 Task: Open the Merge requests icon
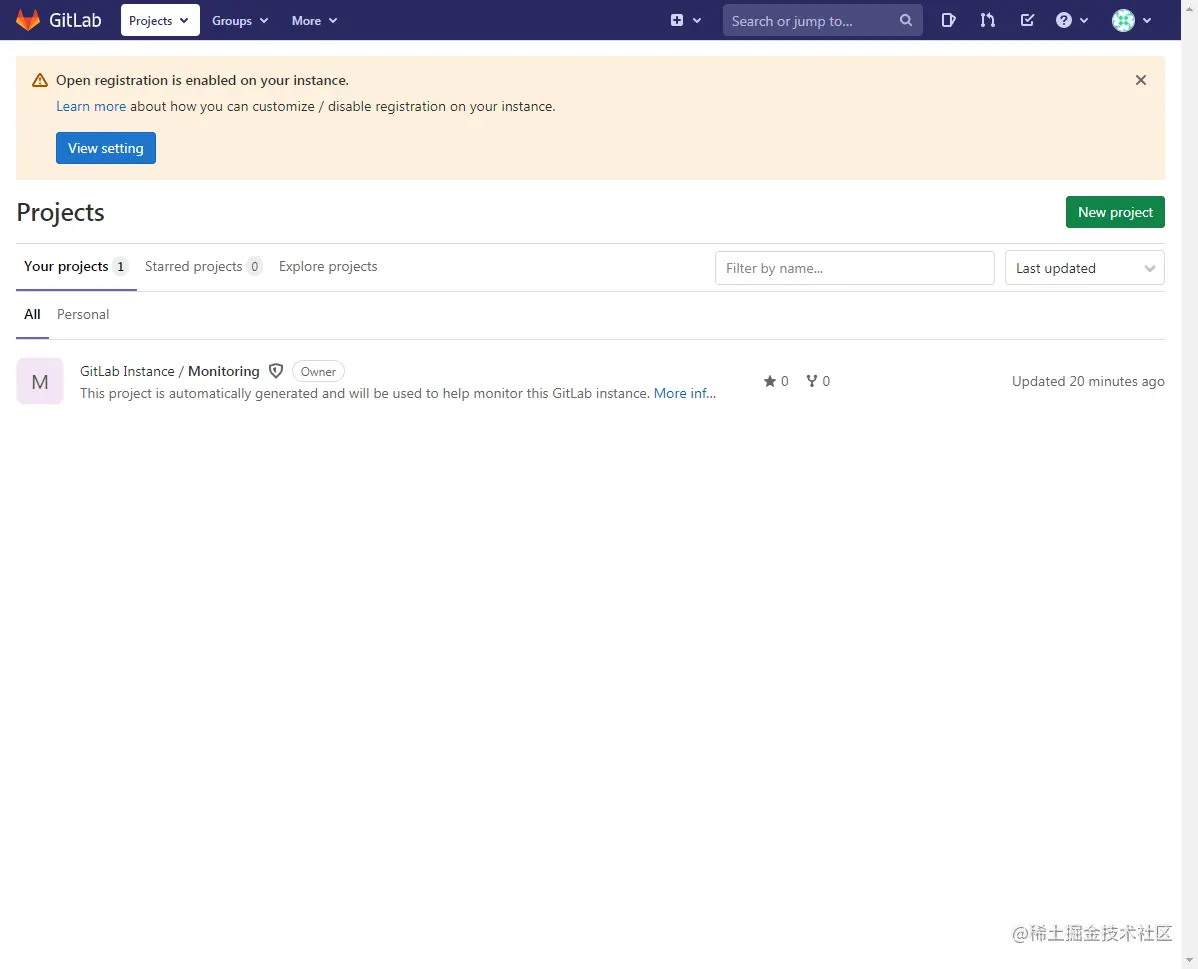point(987,21)
